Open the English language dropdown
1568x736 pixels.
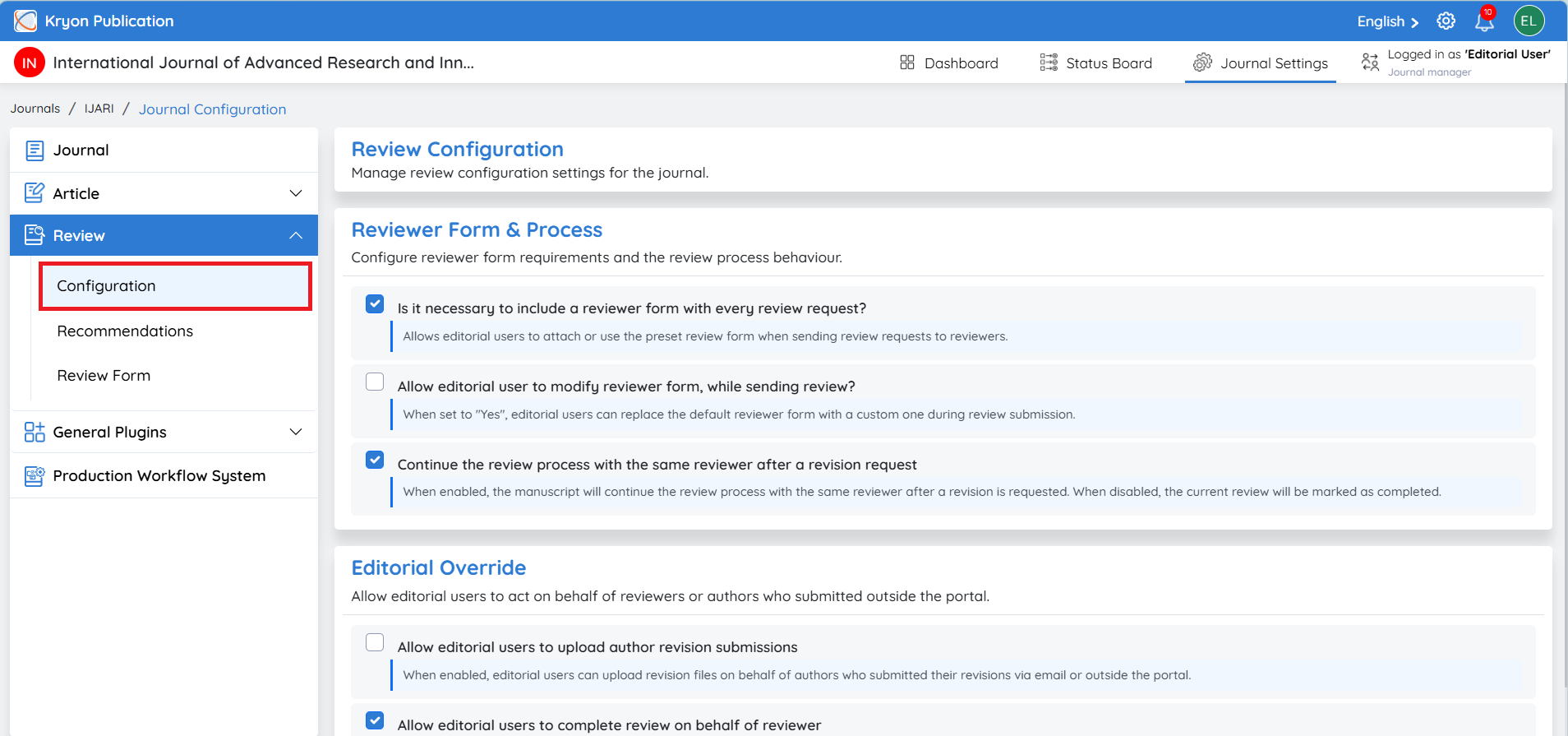[x=1387, y=21]
